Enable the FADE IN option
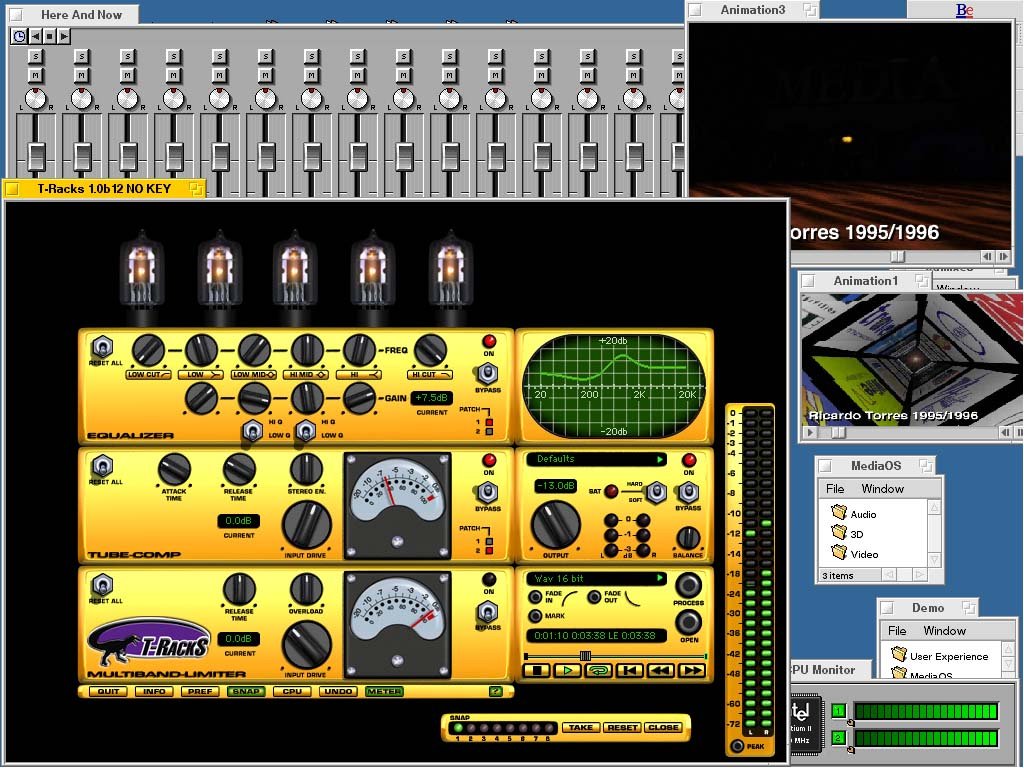Image resolution: width=1024 pixels, height=768 pixels. (536, 596)
